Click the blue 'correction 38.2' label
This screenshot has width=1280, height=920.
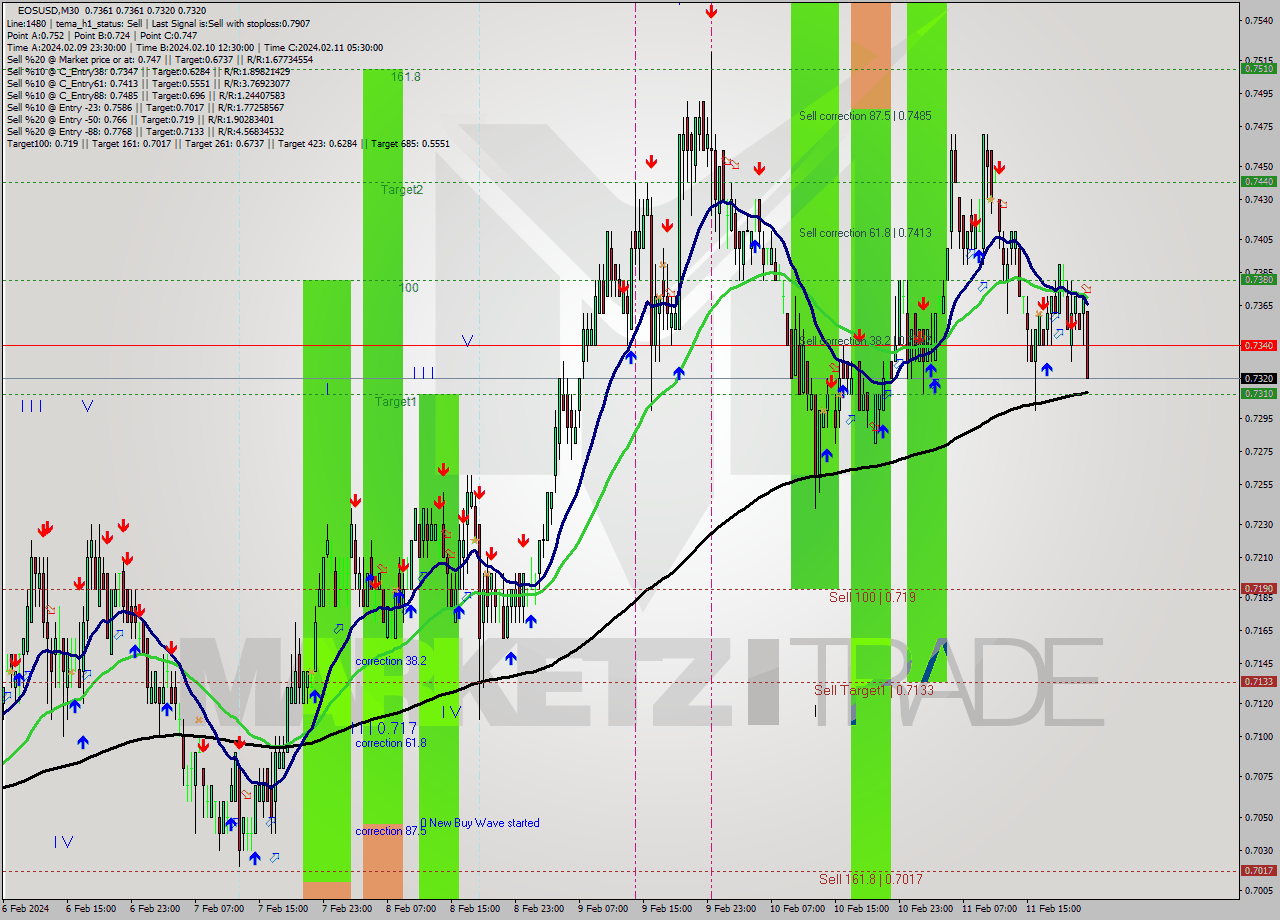tap(391, 661)
